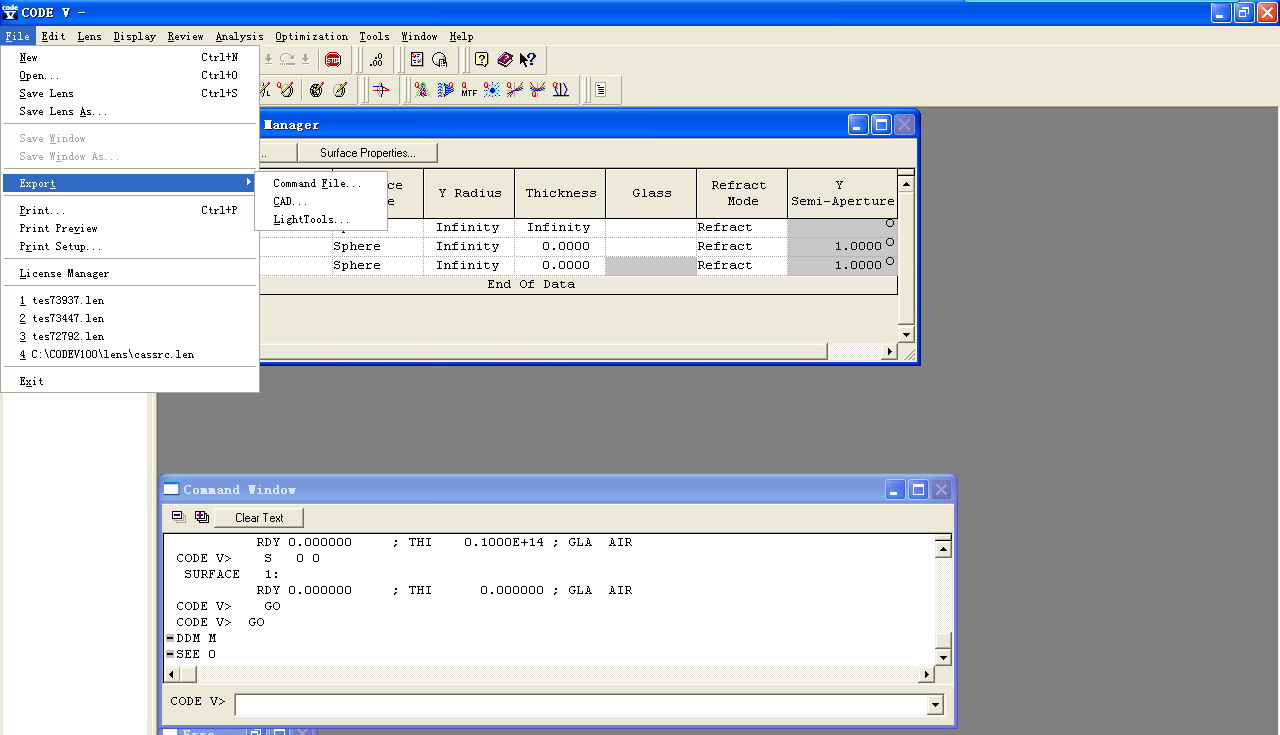This screenshot has height=735, width=1280.
Task: Choose Print... from the File menu
Action: [129, 210]
